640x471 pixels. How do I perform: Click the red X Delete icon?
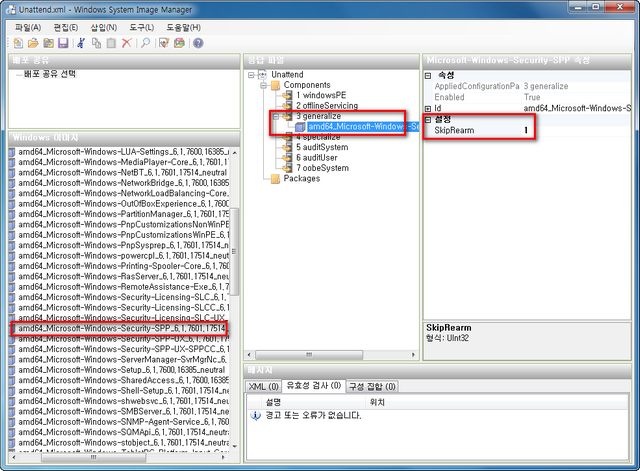(x=127, y=43)
